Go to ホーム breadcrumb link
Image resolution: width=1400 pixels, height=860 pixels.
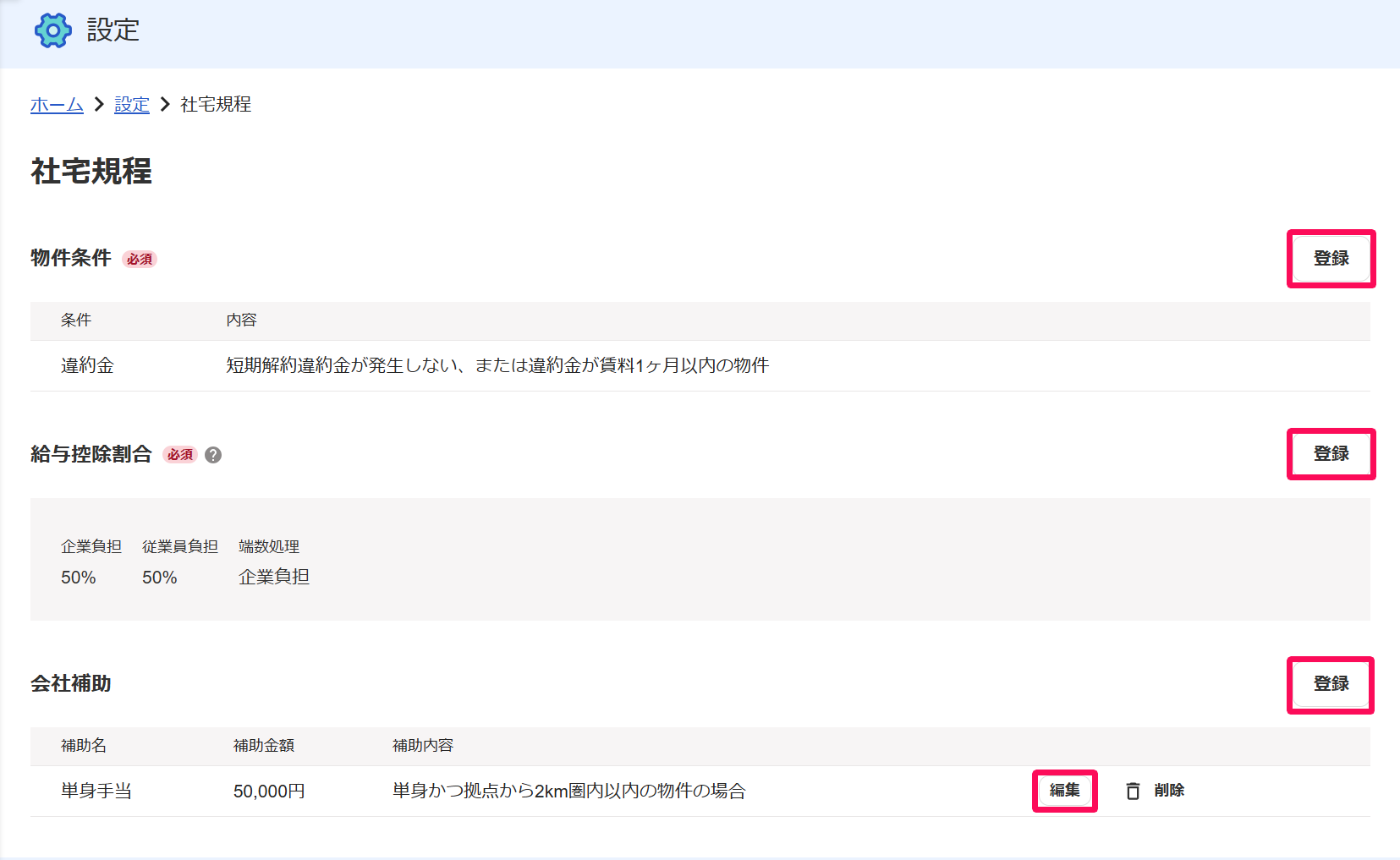pyautogui.click(x=57, y=104)
